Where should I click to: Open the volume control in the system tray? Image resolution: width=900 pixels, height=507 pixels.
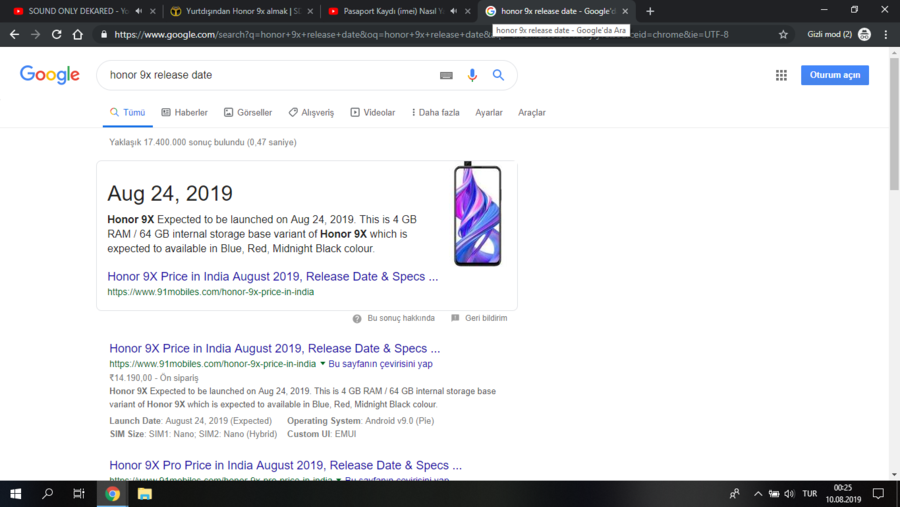click(x=790, y=494)
